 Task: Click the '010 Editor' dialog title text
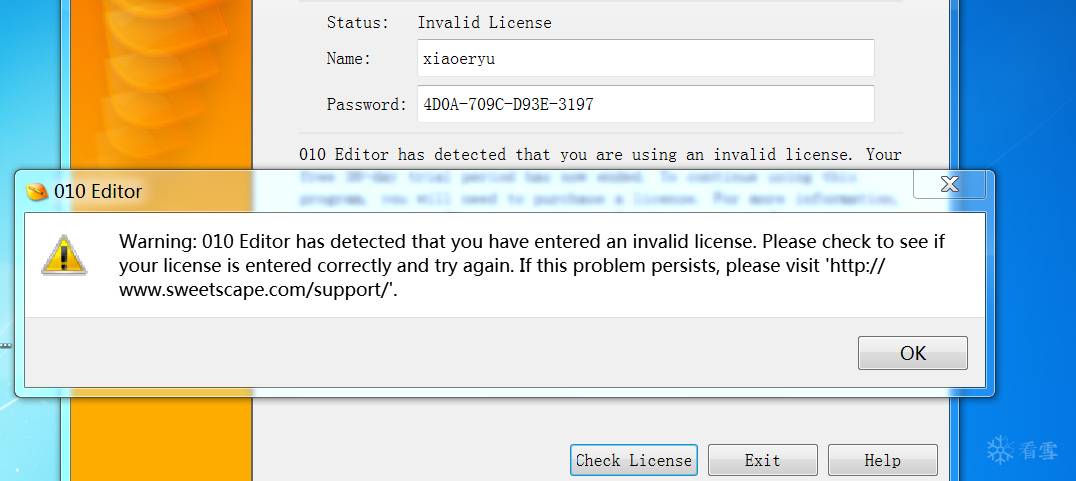98,192
